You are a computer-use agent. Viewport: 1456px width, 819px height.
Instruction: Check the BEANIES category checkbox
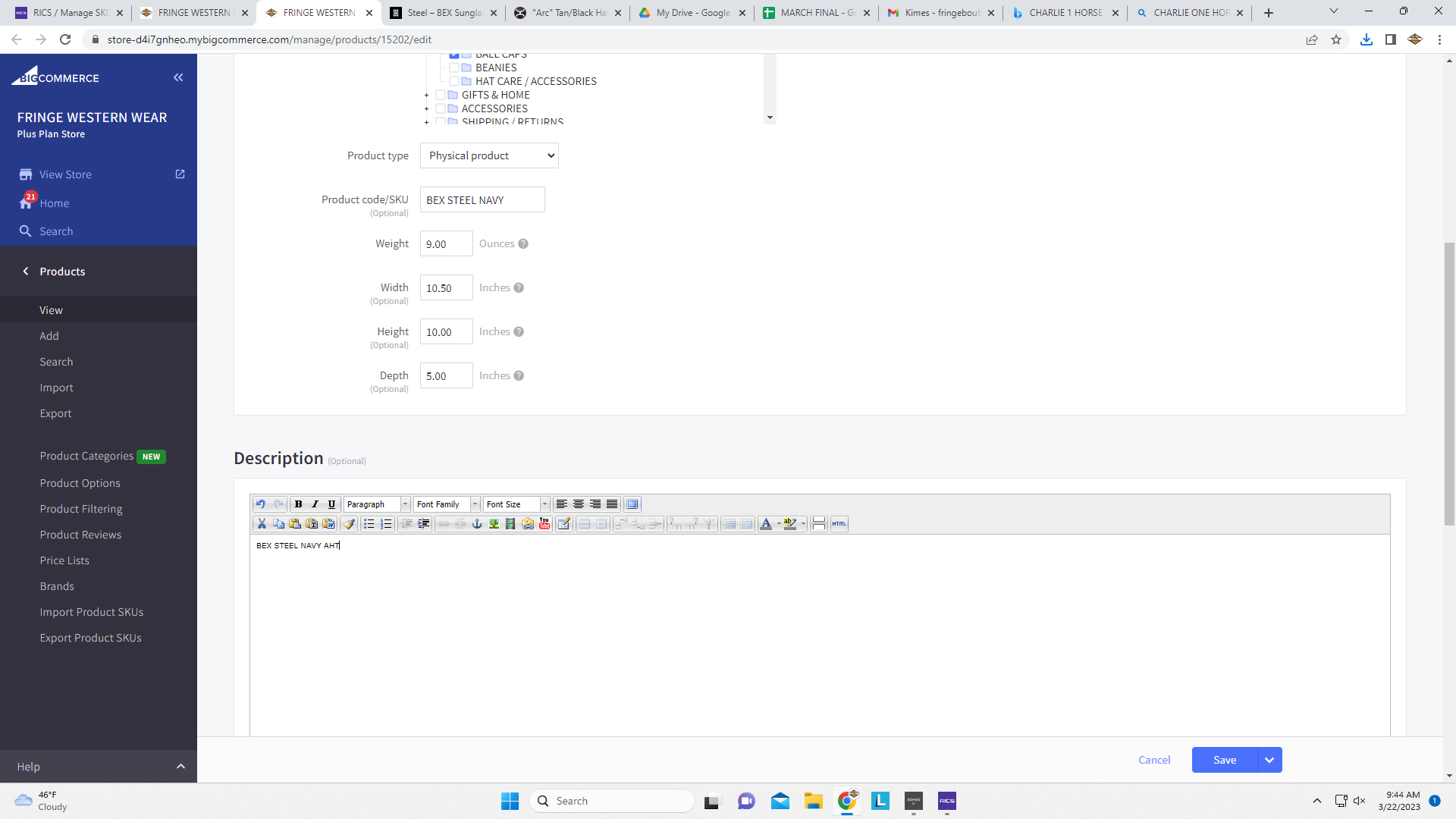click(x=454, y=67)
